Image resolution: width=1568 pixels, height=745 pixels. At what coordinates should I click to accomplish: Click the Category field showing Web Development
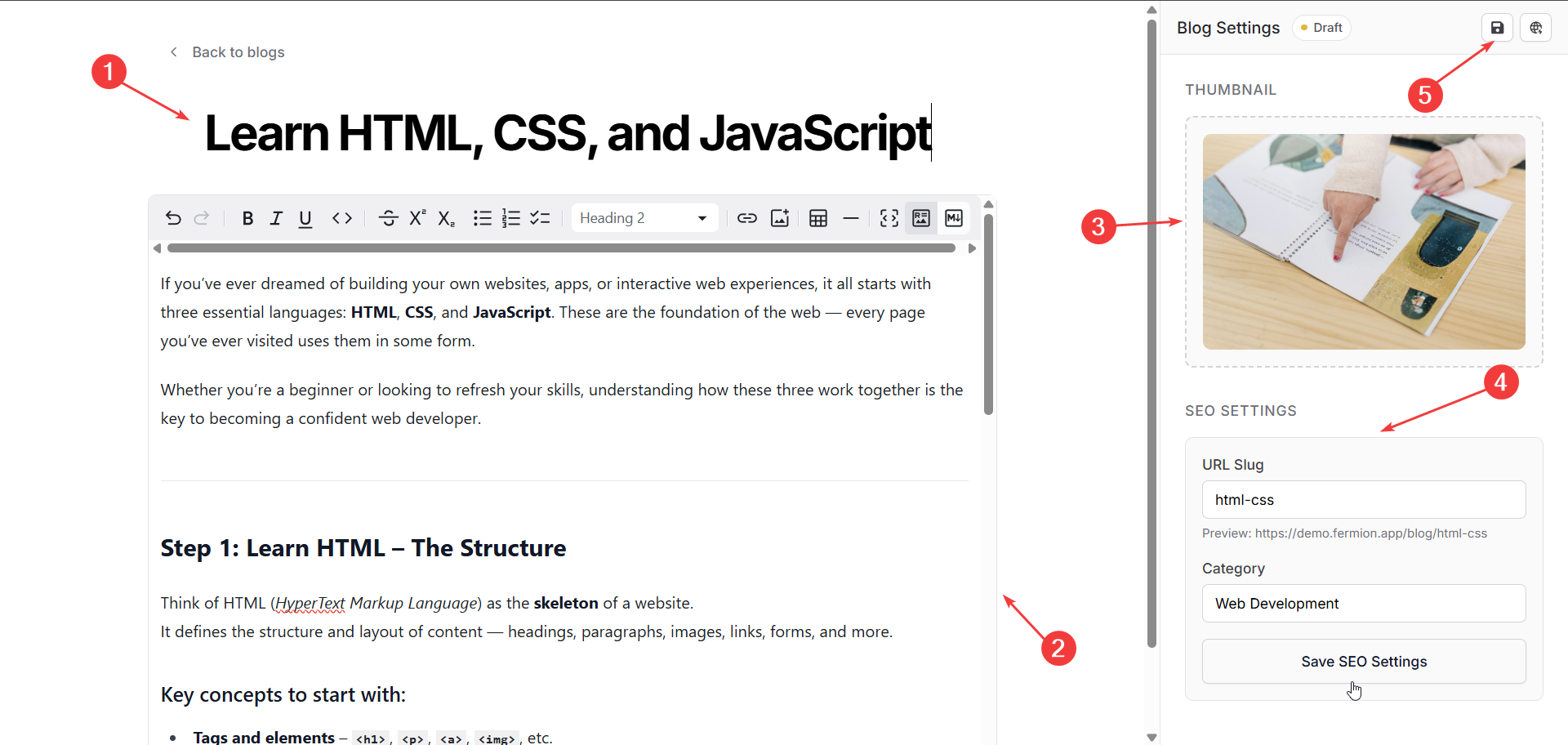point(1363,604)
